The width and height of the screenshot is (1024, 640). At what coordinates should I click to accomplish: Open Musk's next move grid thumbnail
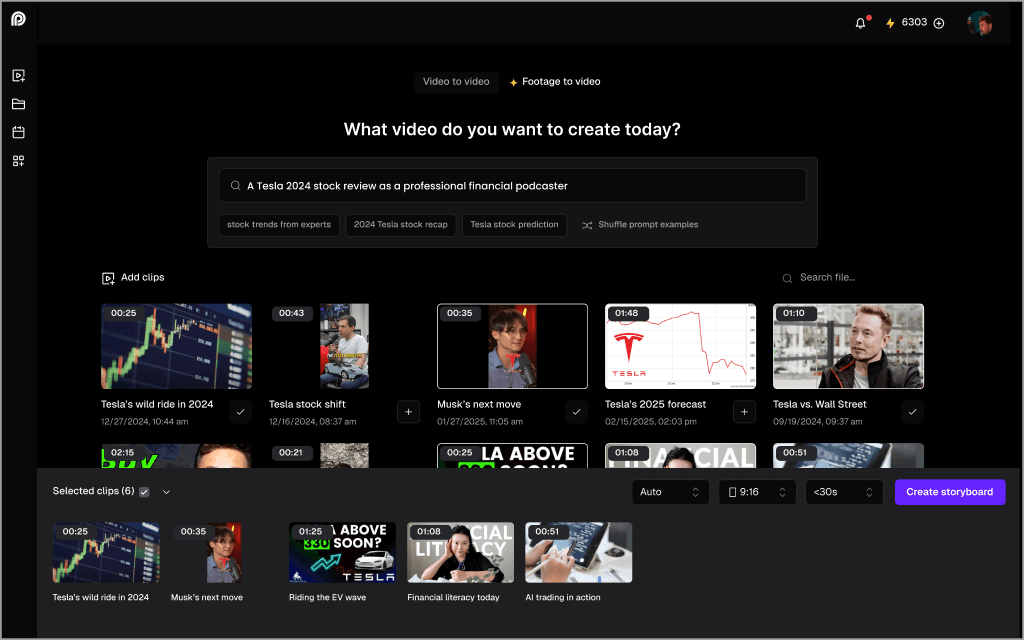coord(512,346)
